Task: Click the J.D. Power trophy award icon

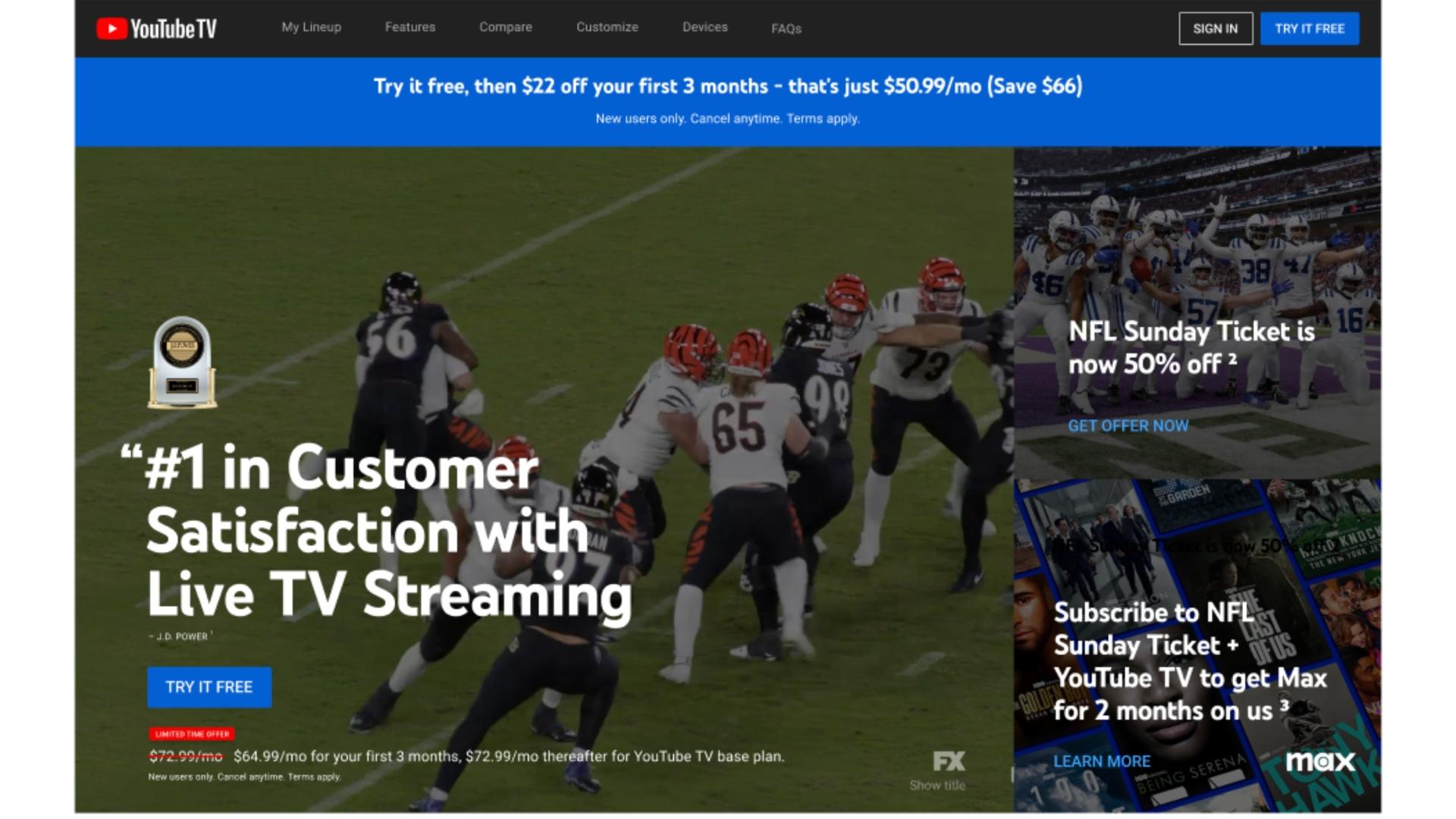Action: click(182, 362)
